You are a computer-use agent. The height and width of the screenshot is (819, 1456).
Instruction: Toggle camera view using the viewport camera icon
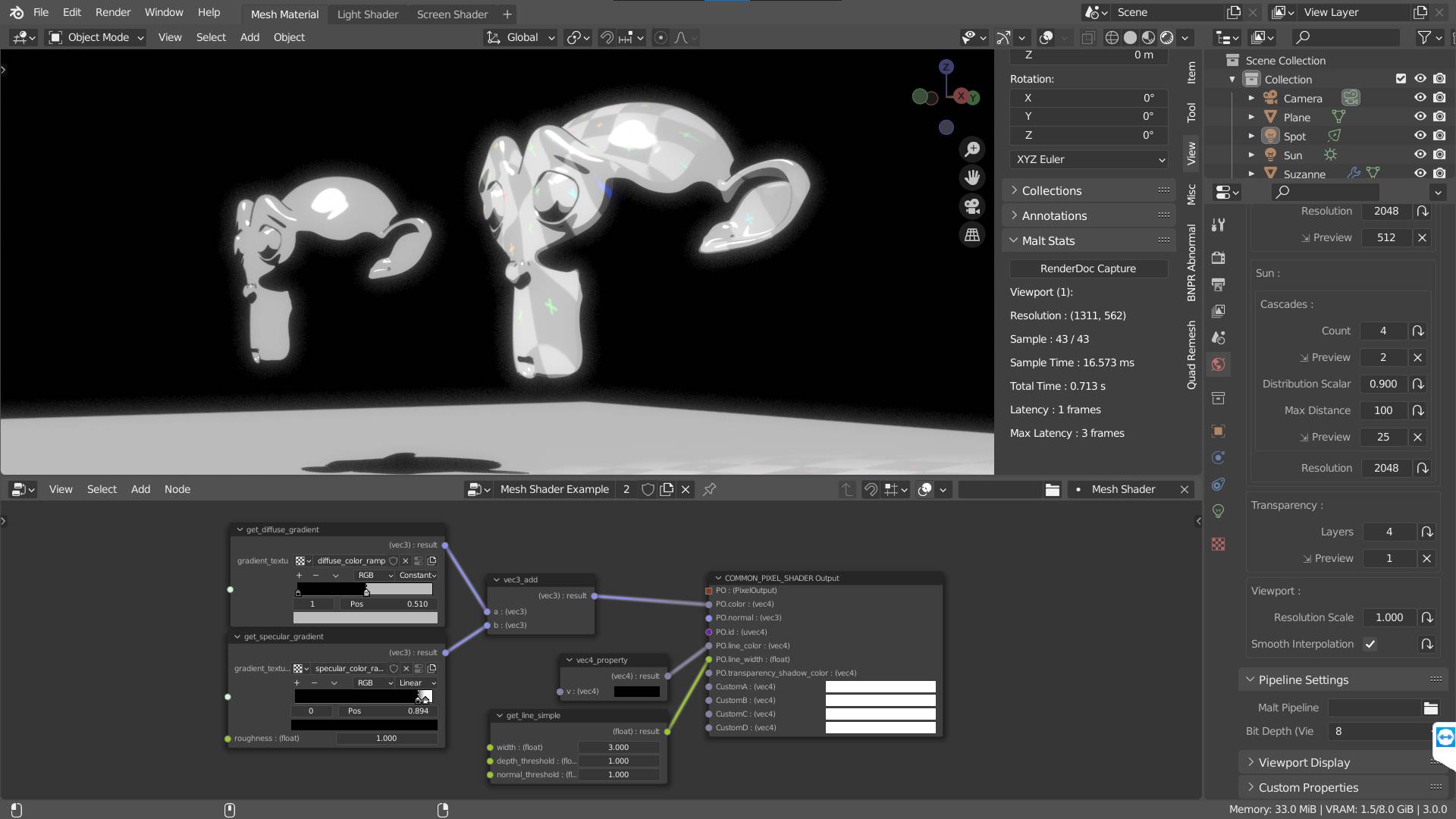971,206
